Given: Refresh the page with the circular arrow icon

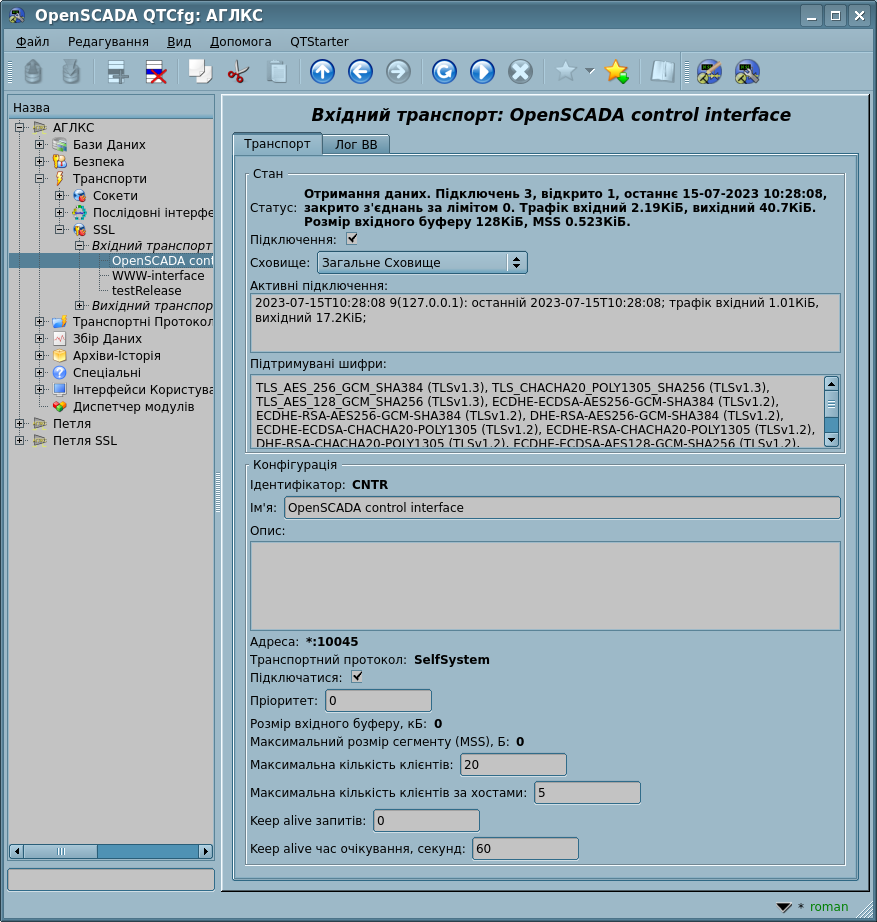Looking at the screenshot, I should [x=444, y=72].
